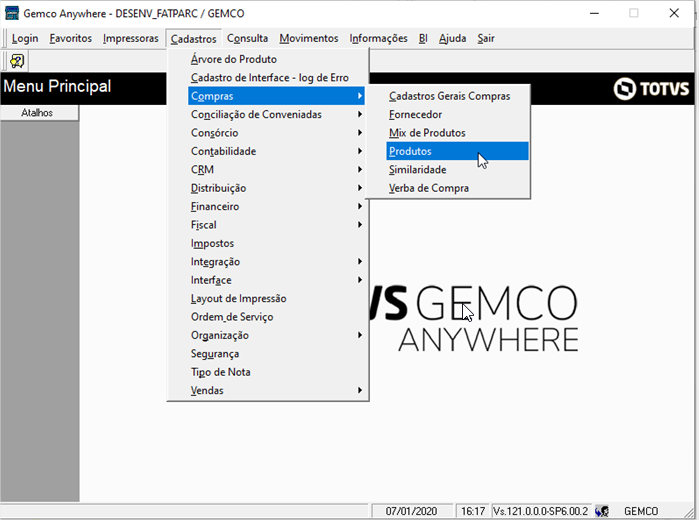
Task: Close the Gemco Anywhere window
Action: (674, 13)
